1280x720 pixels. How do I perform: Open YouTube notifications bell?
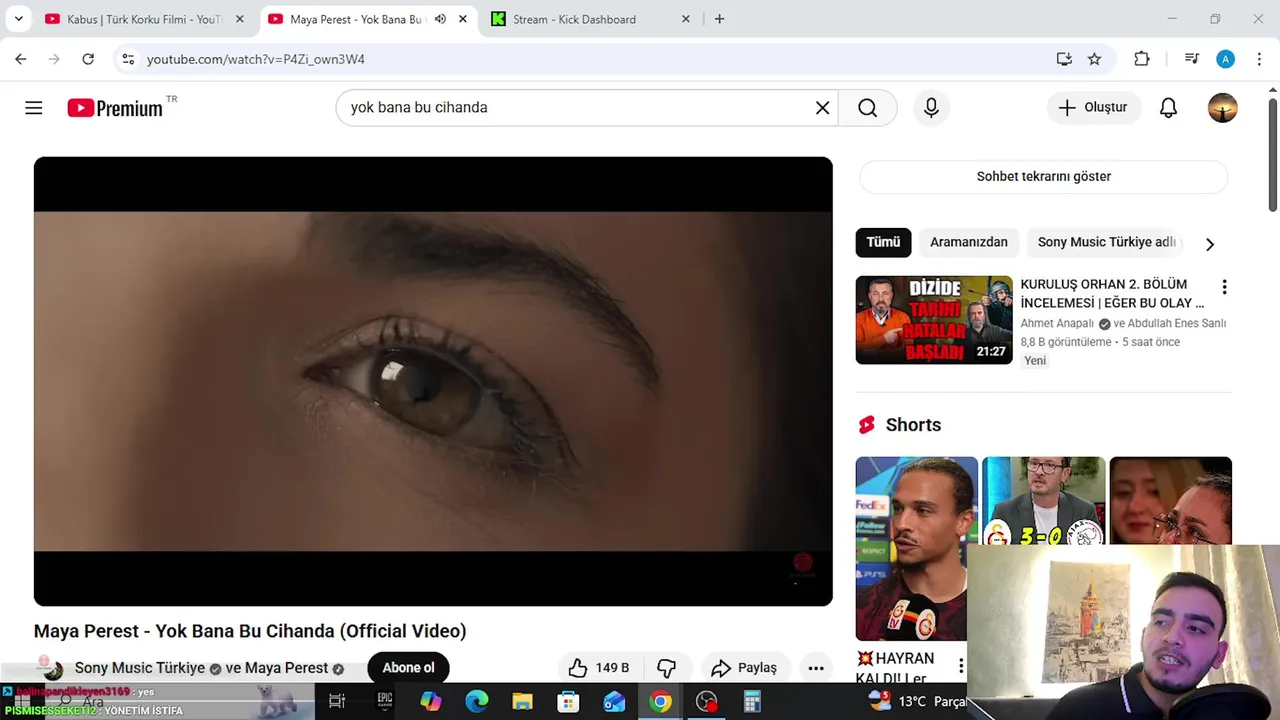[x=1168, y=108]
